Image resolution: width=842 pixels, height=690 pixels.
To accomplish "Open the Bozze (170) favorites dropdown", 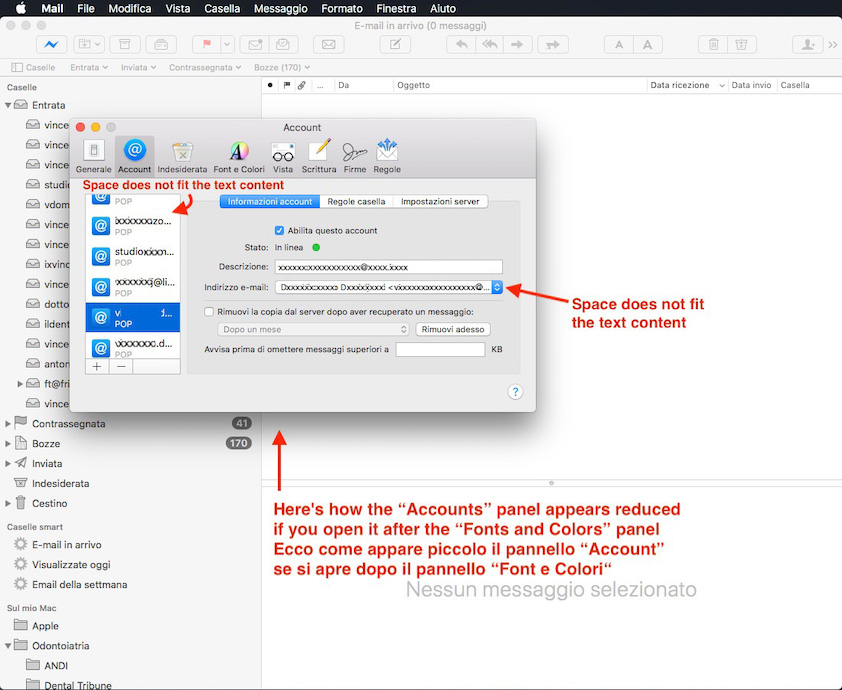I will [x=282, y=67].
